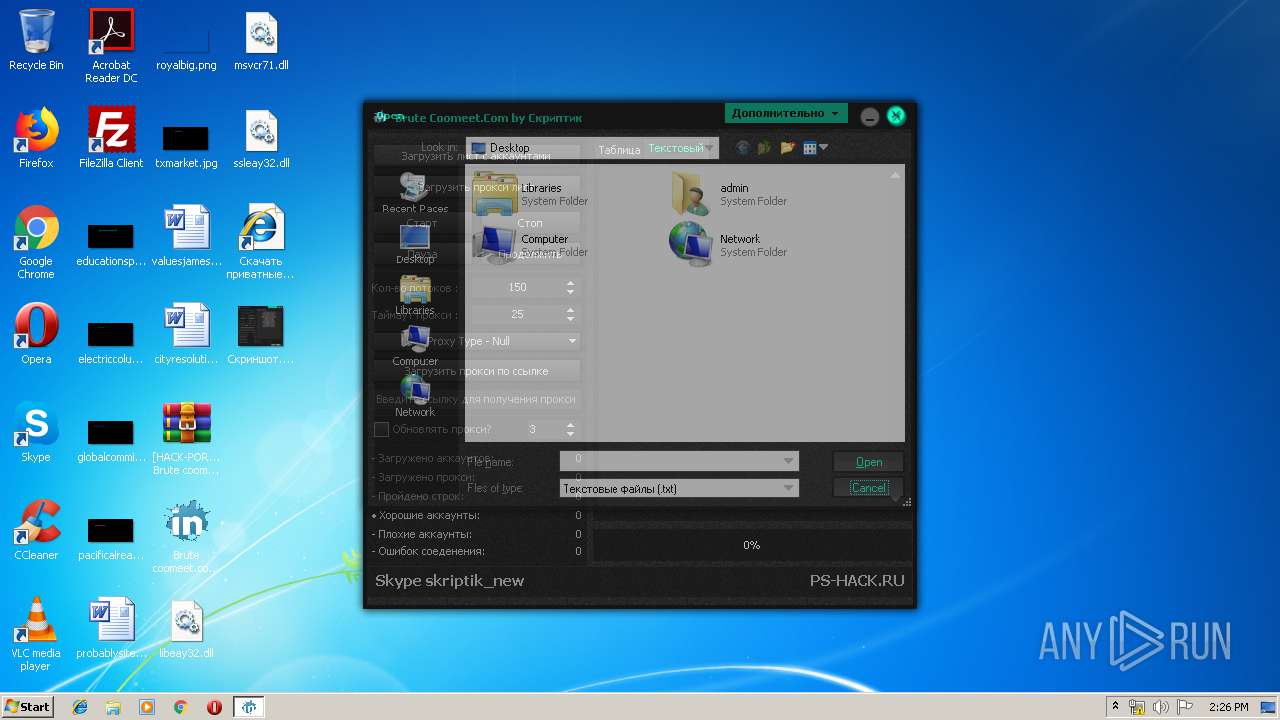1280x720 pixels.
Task: Go back to last folder visited
Action: [742, 148]
